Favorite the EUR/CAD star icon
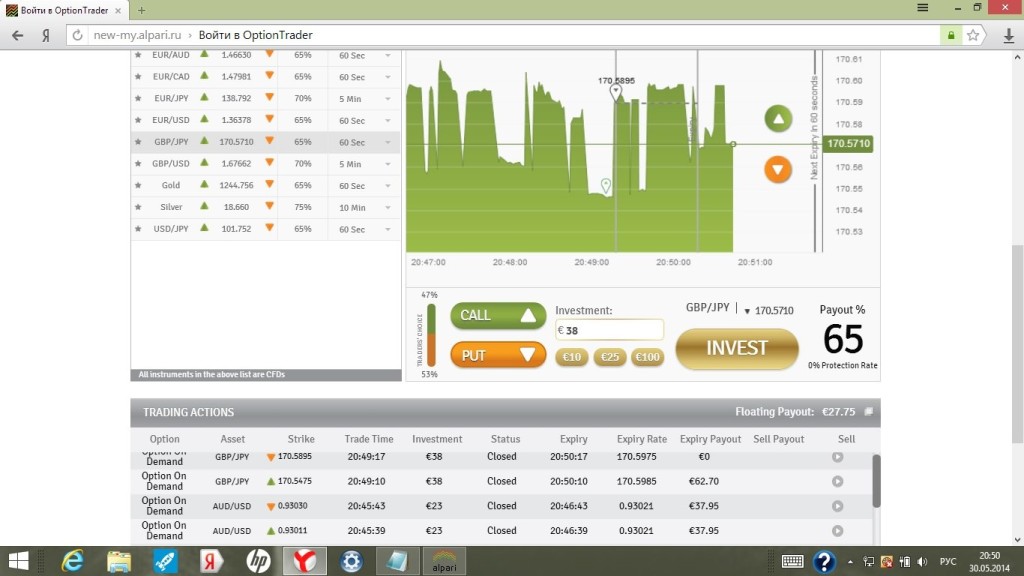Viewport: 1024px width, 576px height. (138, 76)
